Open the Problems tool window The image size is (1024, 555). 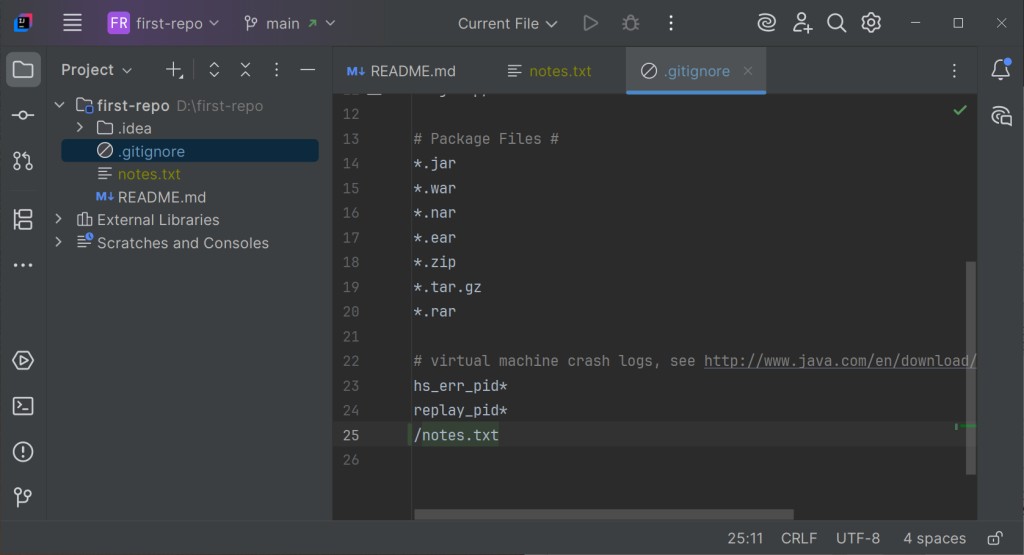tap(23, 452)
